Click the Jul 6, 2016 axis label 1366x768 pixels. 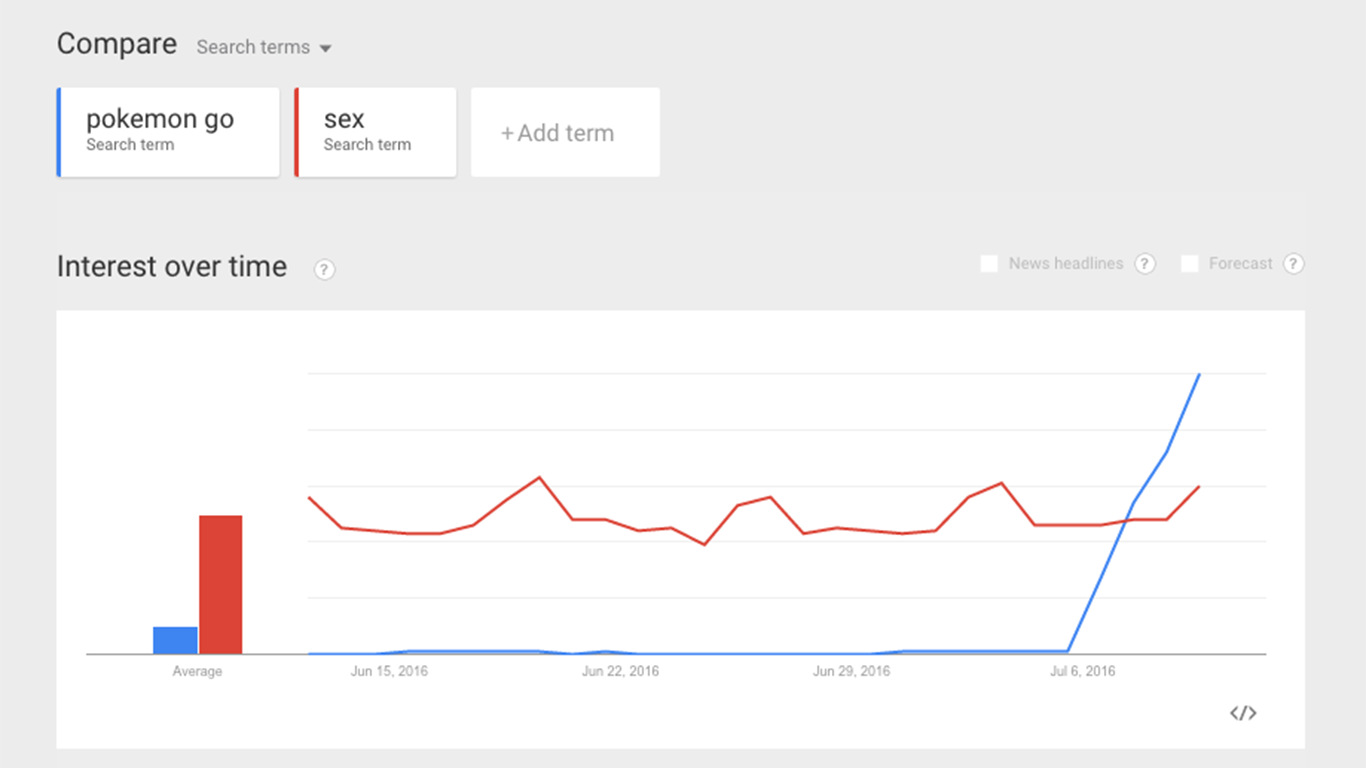pos(1082,671)
